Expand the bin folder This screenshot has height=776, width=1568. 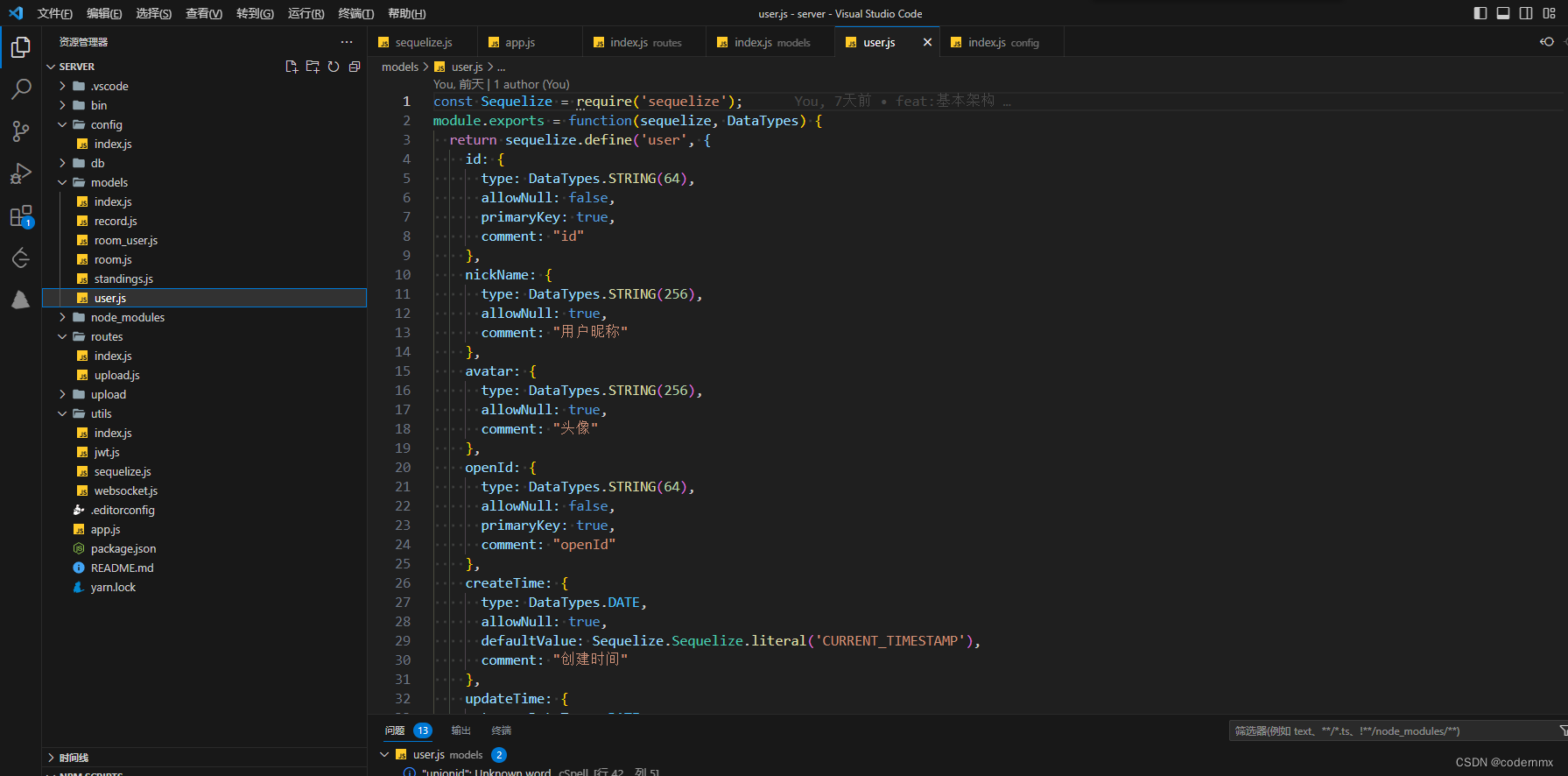(63, 105)
